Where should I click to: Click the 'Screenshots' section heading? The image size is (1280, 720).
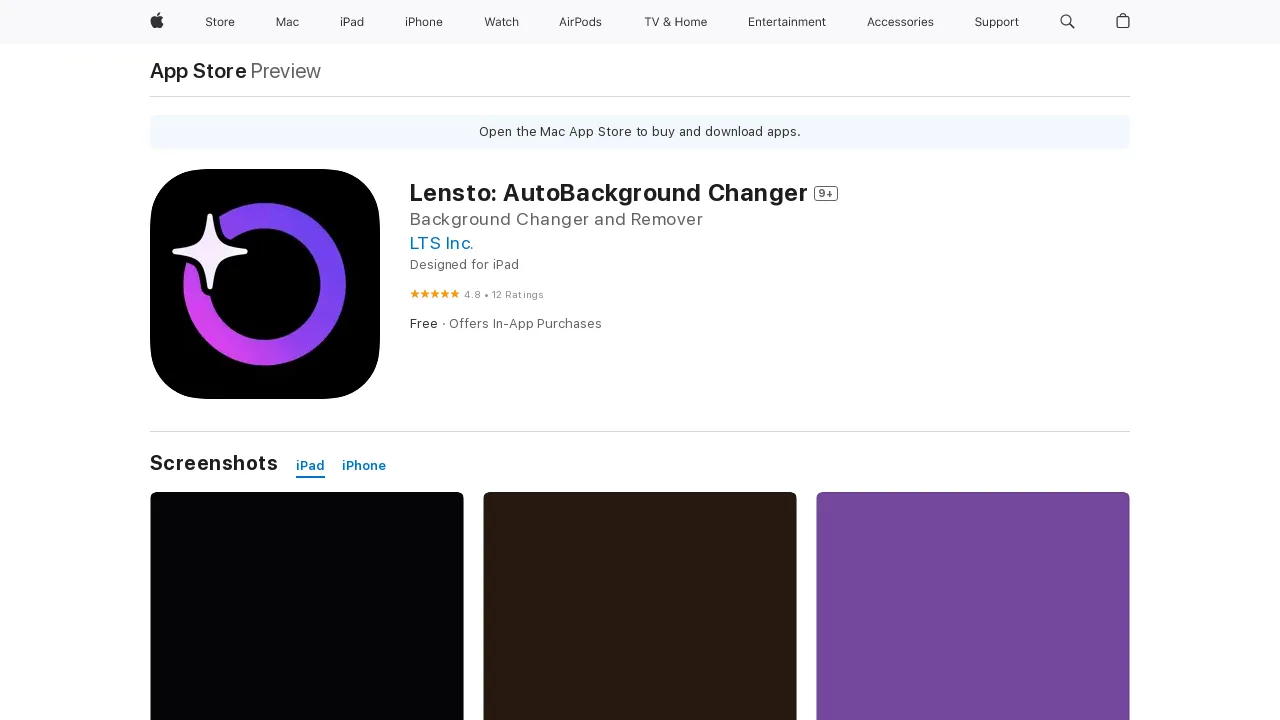tap(214, 463)
